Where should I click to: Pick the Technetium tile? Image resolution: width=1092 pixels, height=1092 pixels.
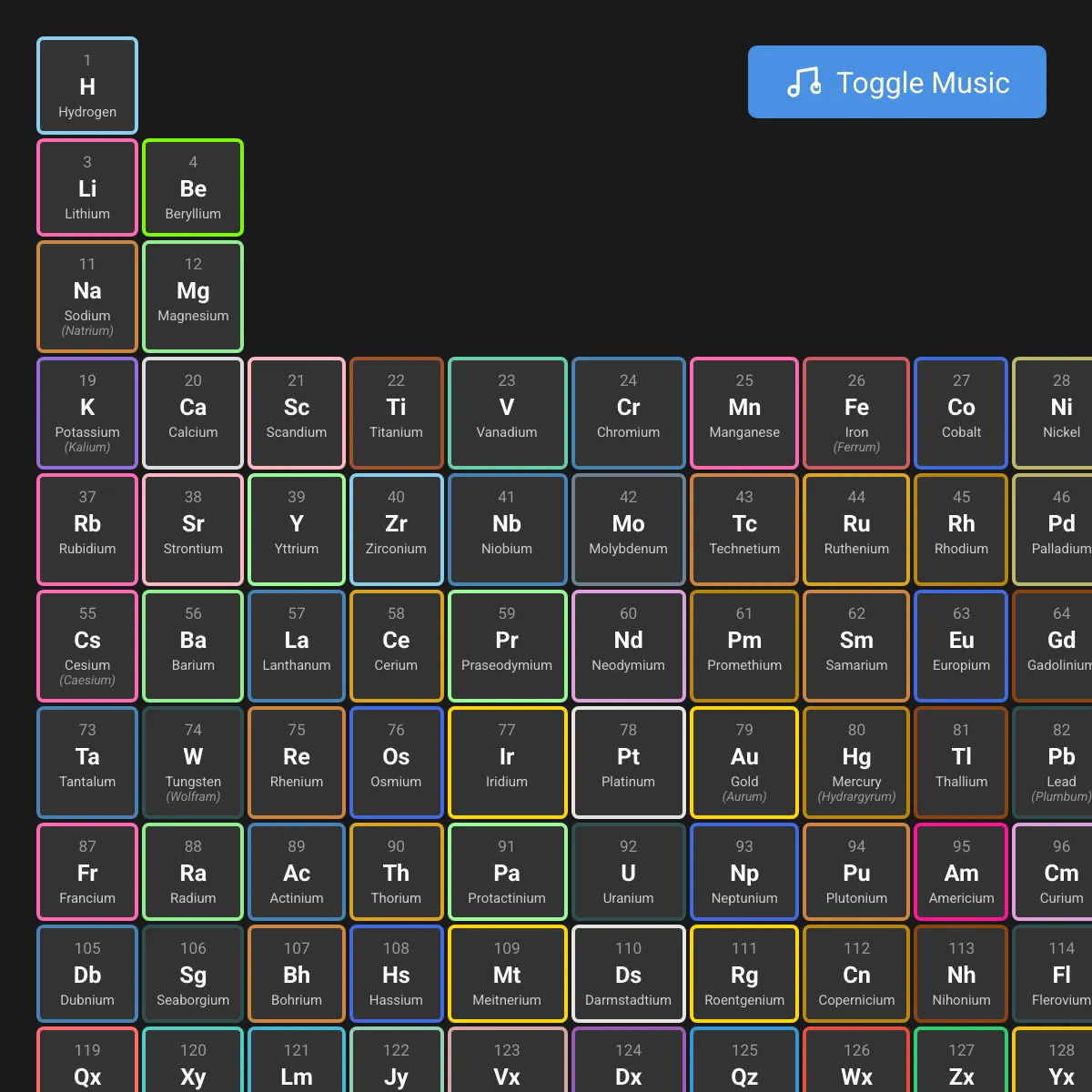pos(744,530)
